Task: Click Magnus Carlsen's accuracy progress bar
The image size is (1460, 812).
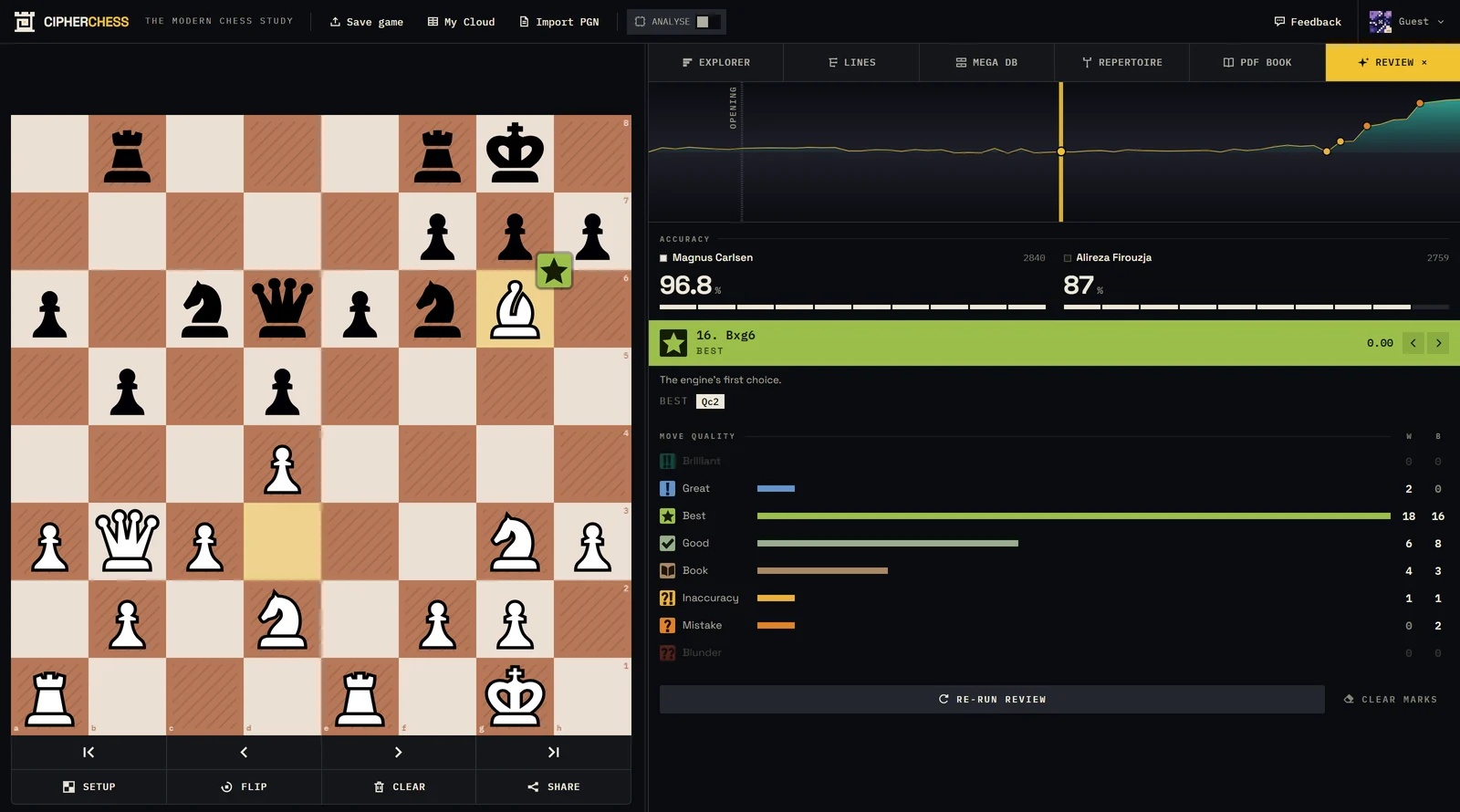Action: 852,307
